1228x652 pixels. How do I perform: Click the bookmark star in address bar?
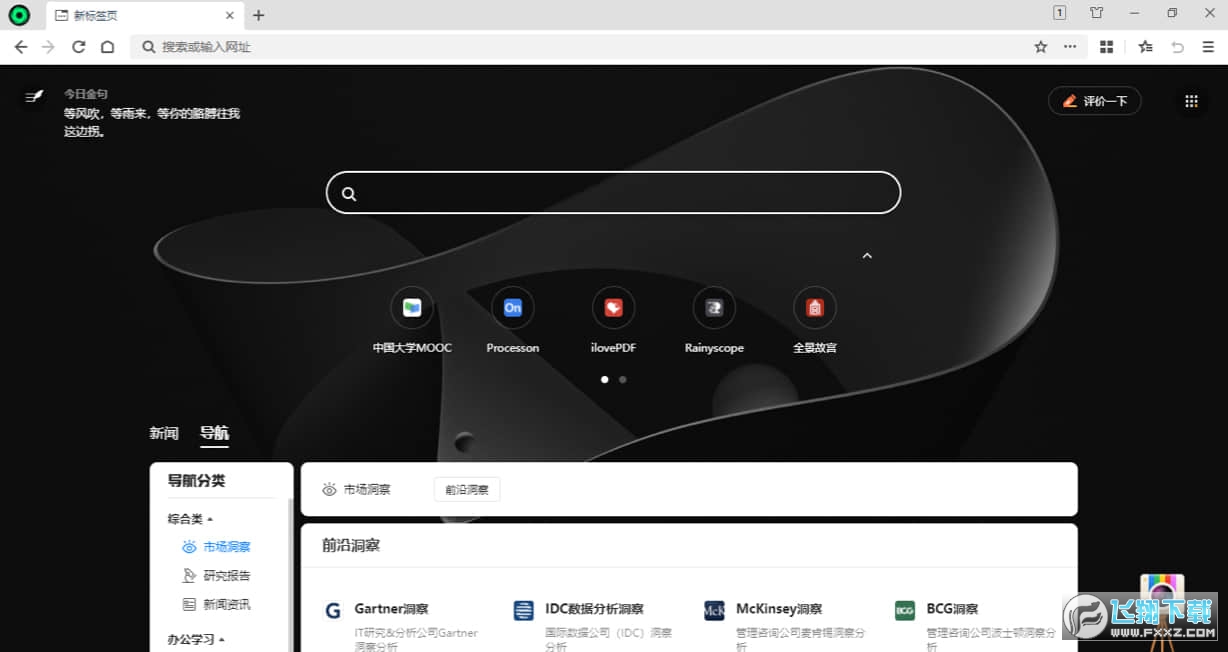click(x=1040, y=47)
